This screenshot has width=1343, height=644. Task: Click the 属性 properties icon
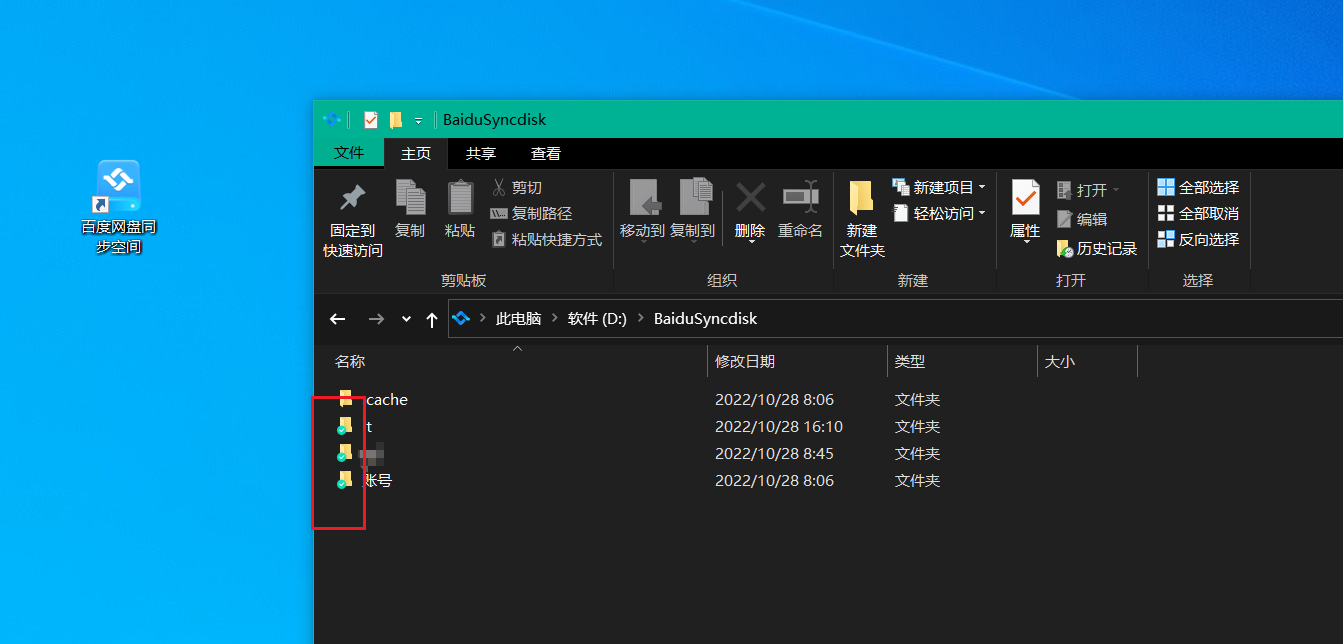(x=1025, y=198)
